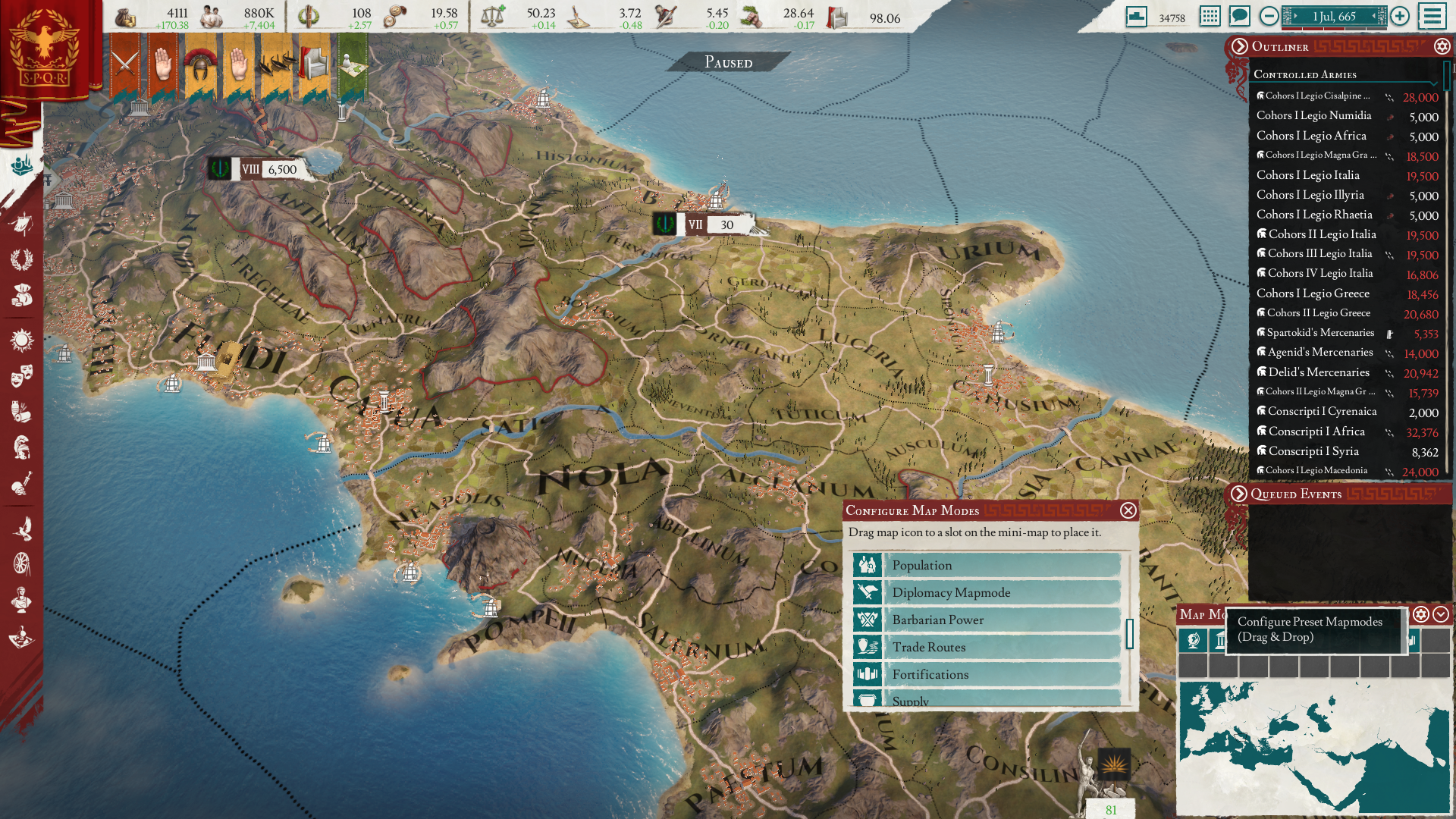Increase game speed with plus button
This screenshot has width=1456, height=819.
(1400, 16)
